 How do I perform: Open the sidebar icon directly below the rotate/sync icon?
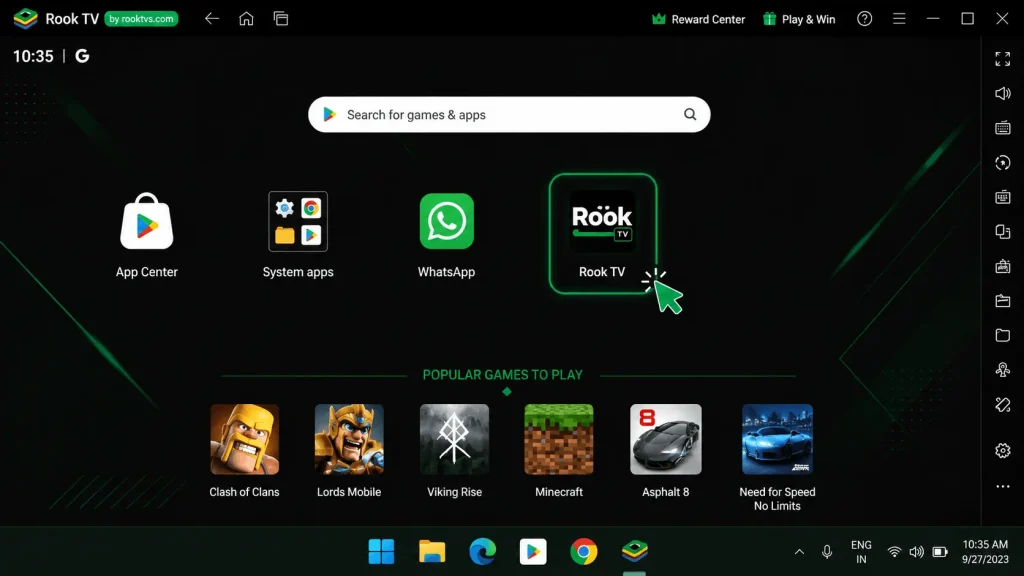coord(1002,197)
